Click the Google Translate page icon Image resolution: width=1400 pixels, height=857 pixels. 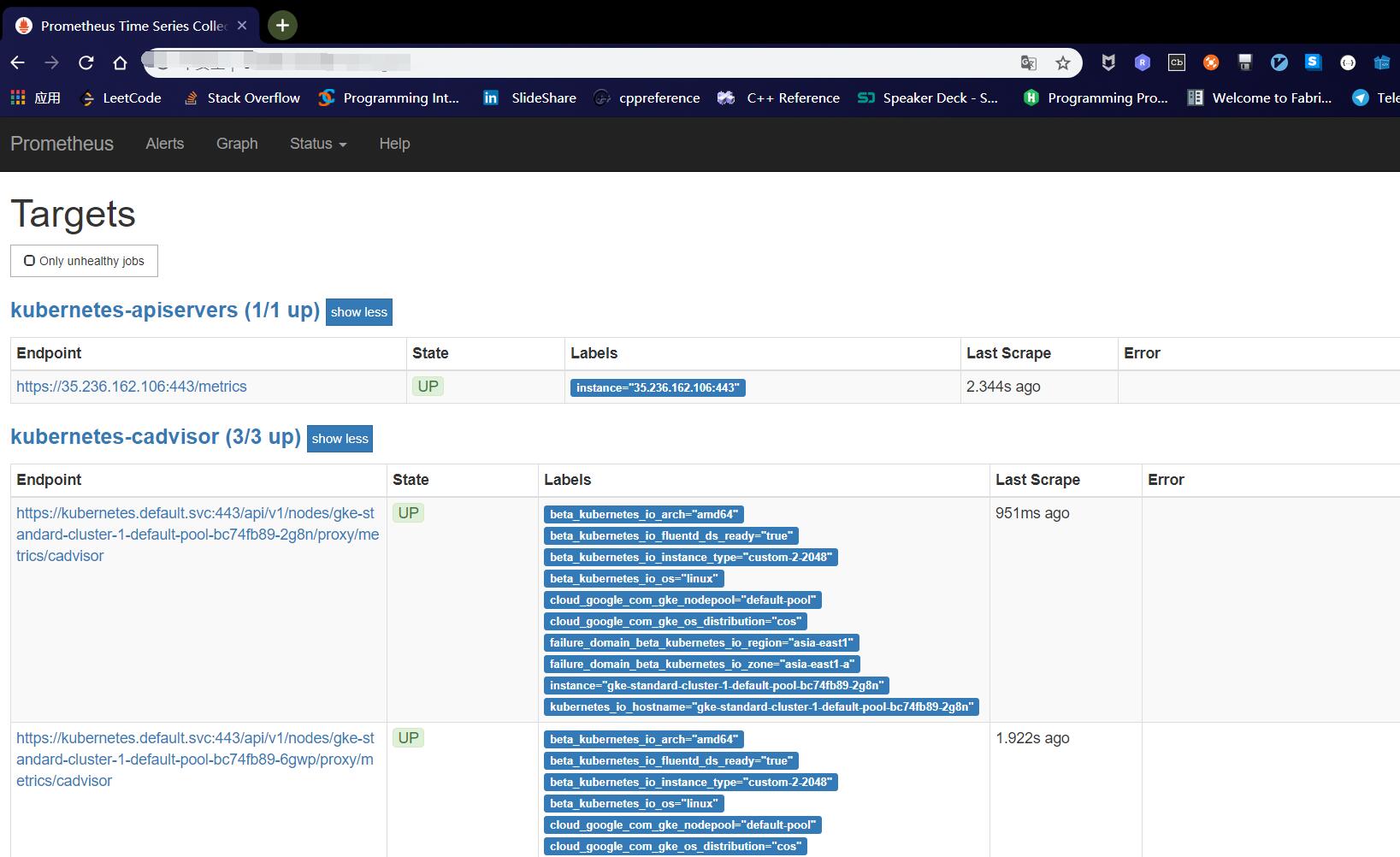pyautogui.click(x=1029, y=62)
